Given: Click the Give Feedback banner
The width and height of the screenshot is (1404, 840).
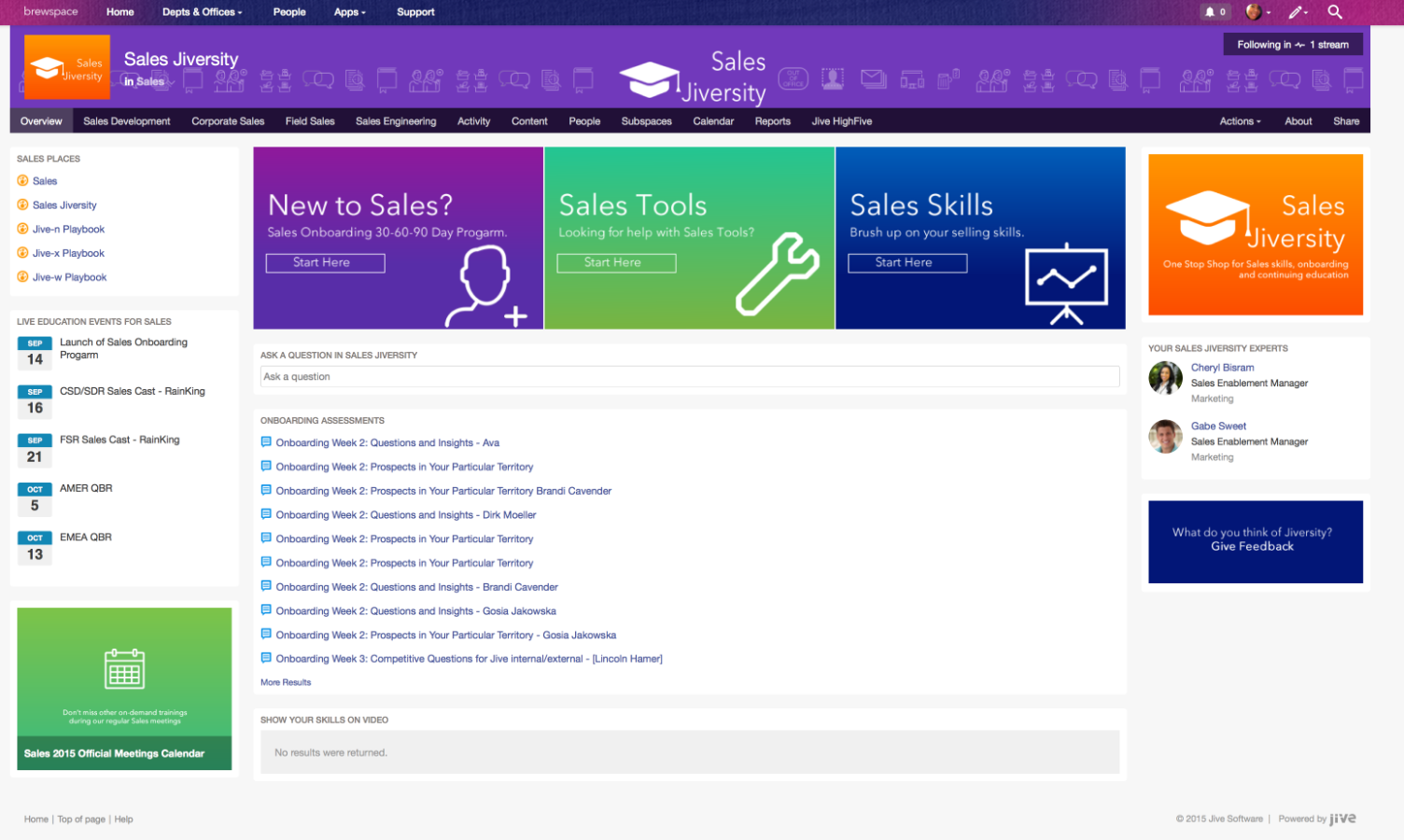Looking at the screenshot, I should (1255, 541).
